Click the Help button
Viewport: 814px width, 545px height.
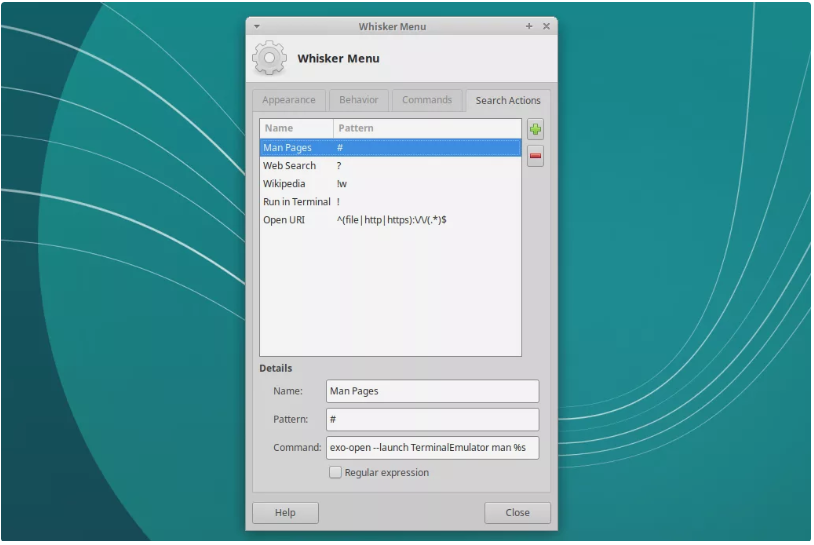[285, 512]
